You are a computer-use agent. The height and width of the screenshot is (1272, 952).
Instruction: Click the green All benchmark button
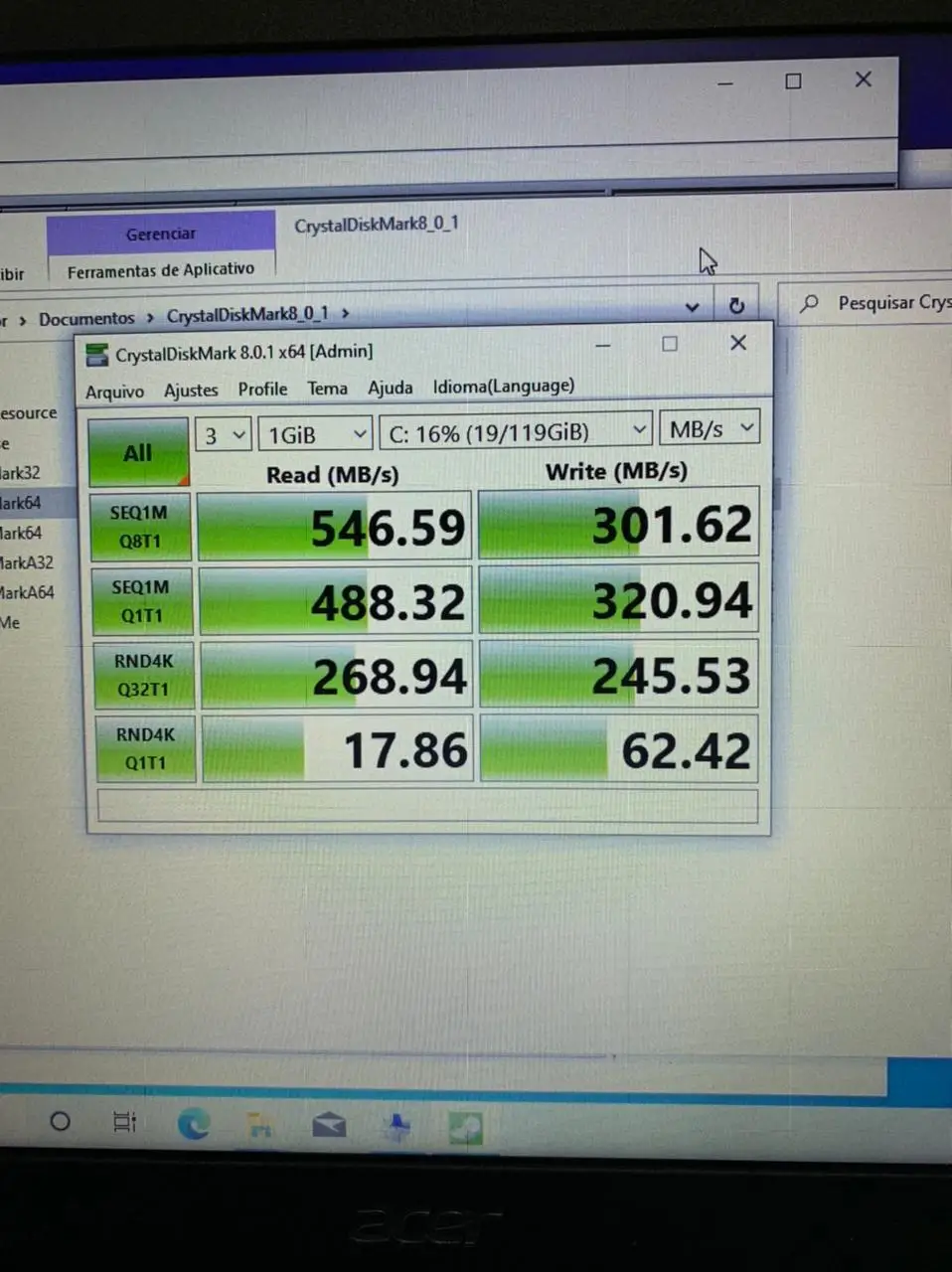138,452
